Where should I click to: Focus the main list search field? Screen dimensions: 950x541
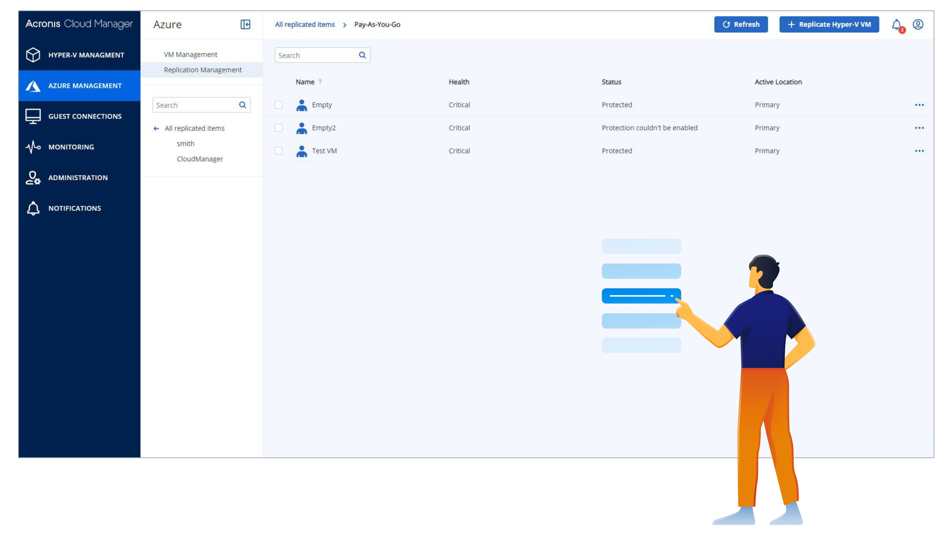point(322,55)
